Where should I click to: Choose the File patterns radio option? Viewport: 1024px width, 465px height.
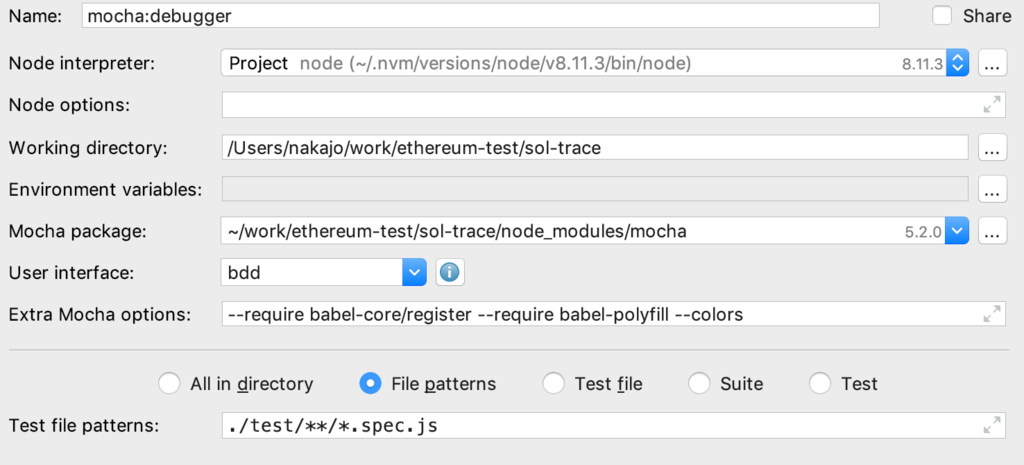coord(371,383)
